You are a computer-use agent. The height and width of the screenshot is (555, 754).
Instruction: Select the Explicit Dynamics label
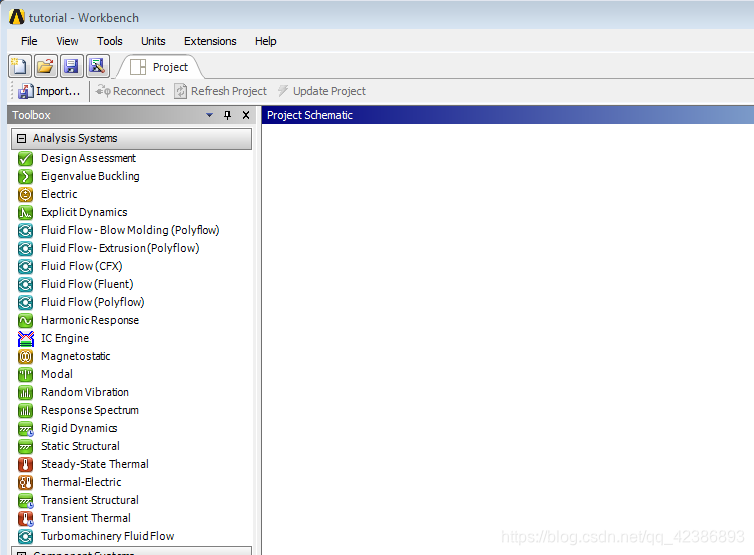(84, 212)
